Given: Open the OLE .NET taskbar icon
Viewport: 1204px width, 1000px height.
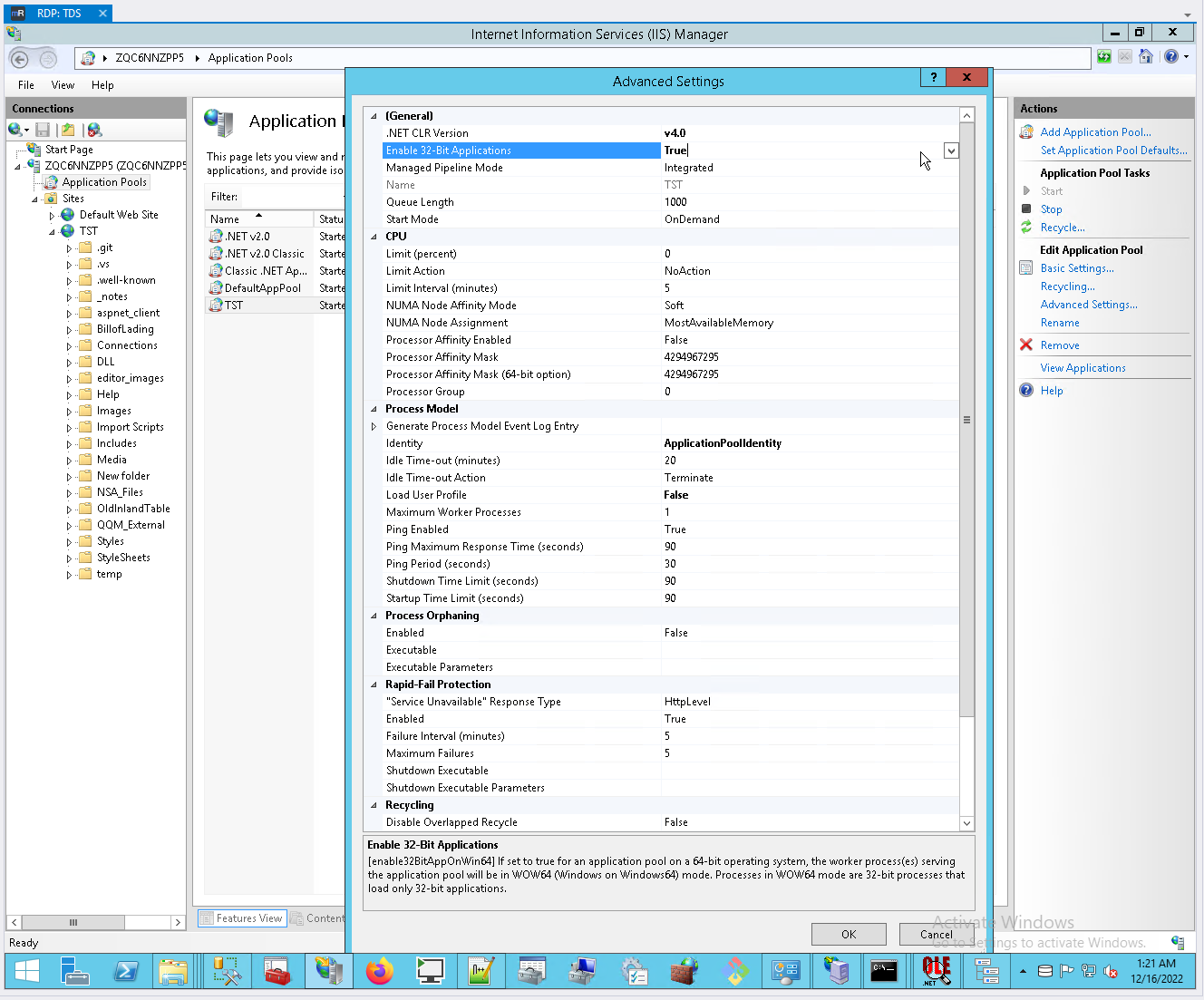Looking at the screenshot, I should pyautogui.click(x=937, y=972).
